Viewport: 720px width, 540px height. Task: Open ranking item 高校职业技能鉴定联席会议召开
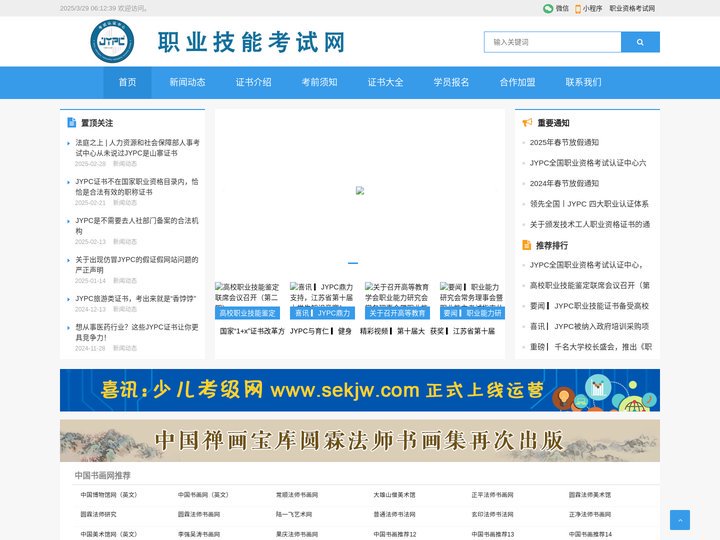coord(590,286)
